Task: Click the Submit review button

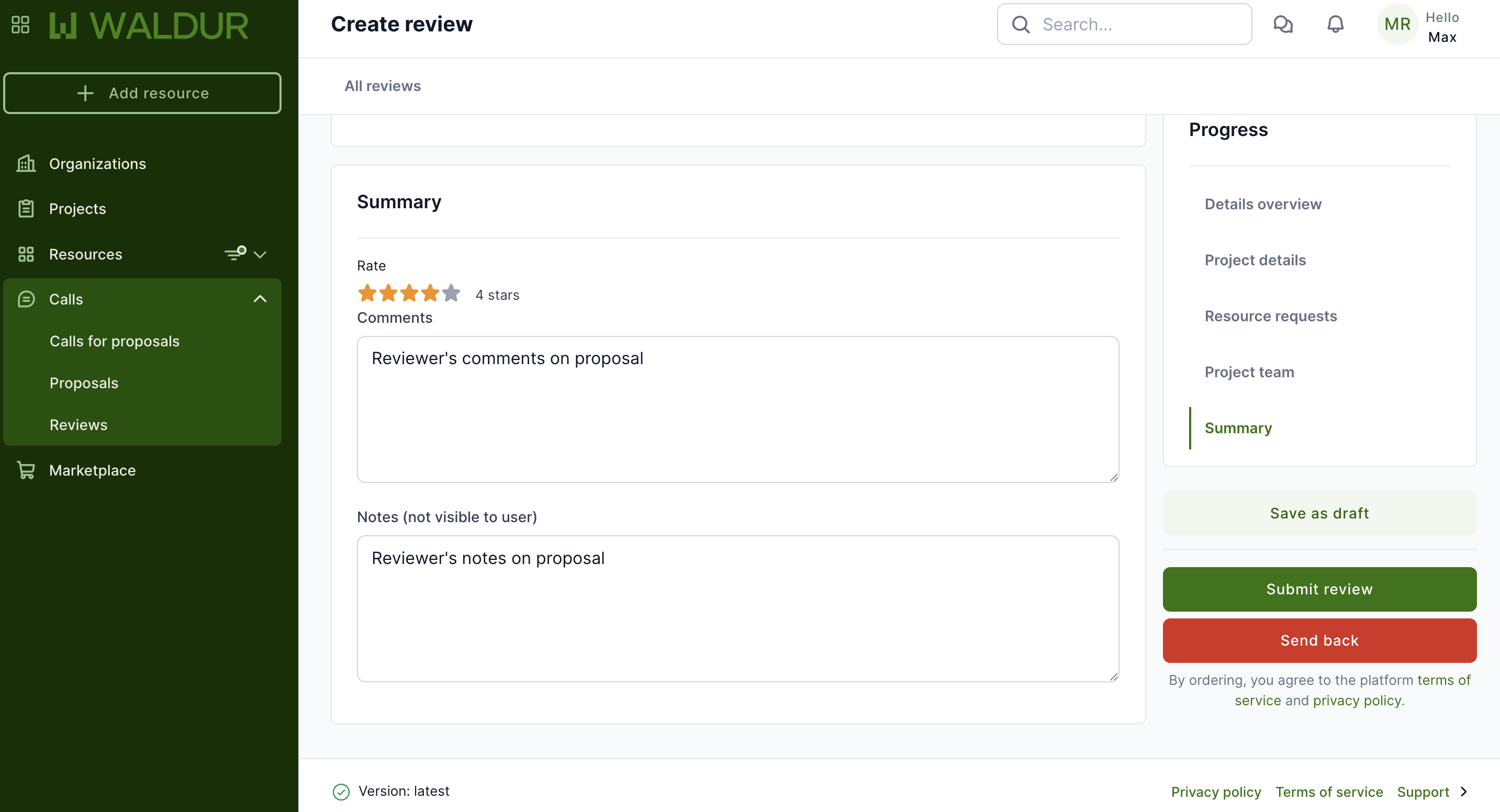Action: [x=1319, y=589]
